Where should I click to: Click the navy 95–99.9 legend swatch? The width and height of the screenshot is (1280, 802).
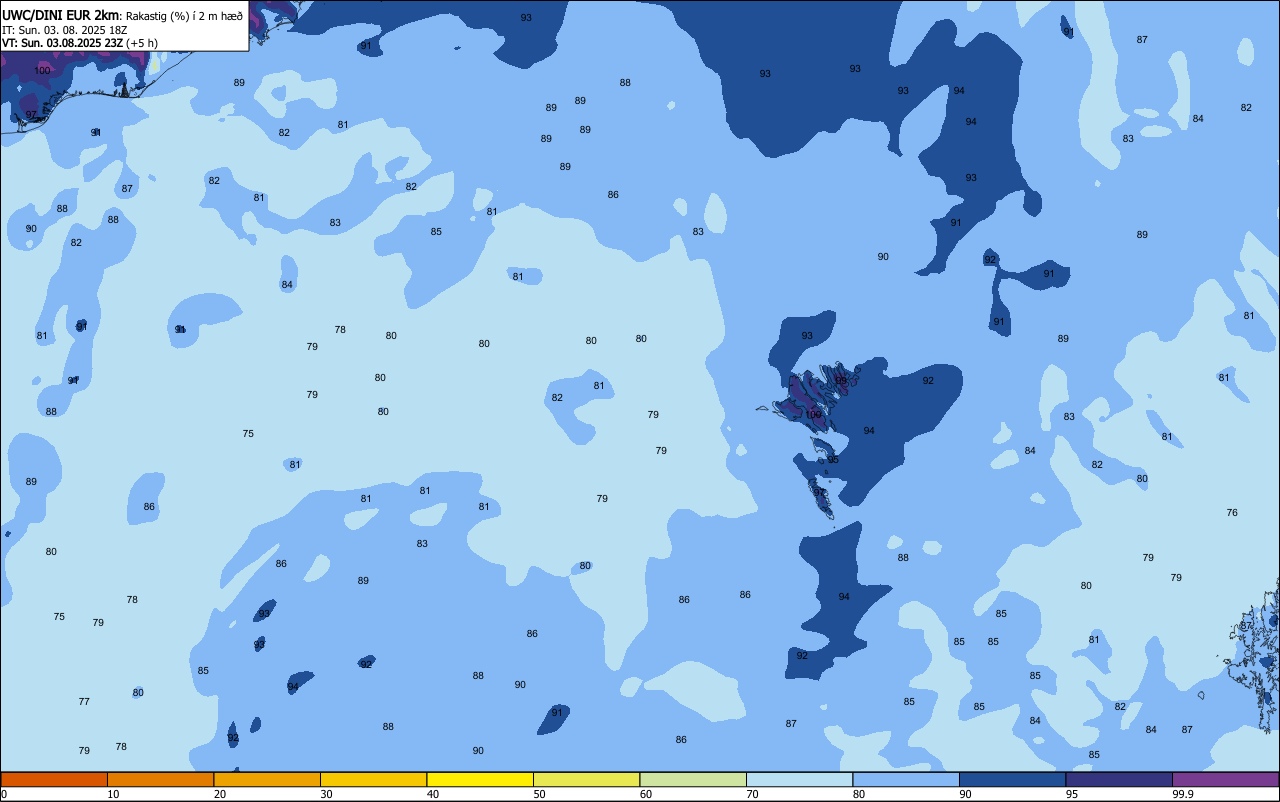(1119, 779)
